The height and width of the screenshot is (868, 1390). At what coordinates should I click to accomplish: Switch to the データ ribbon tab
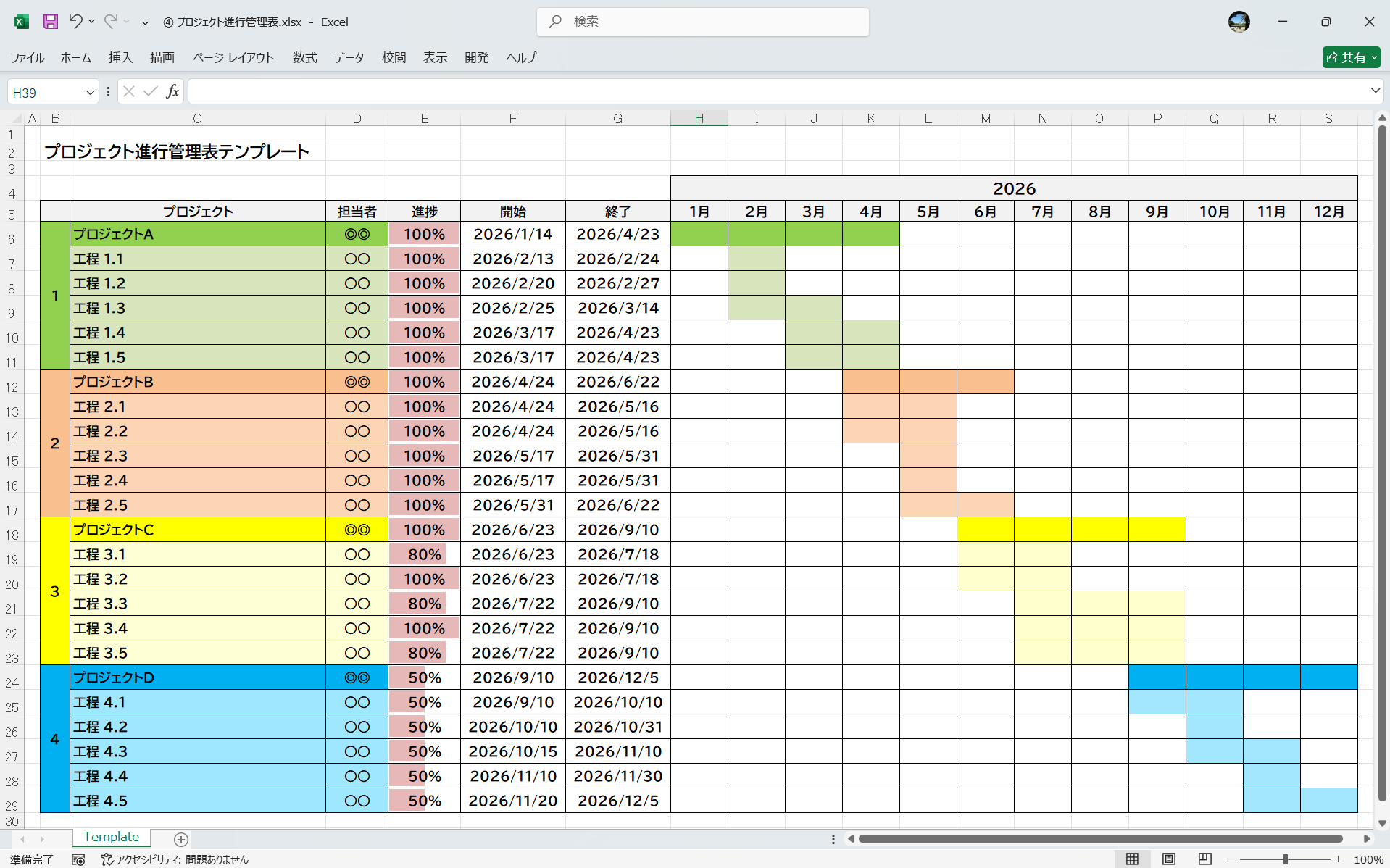pyautogui.click(x=349, y=58)
